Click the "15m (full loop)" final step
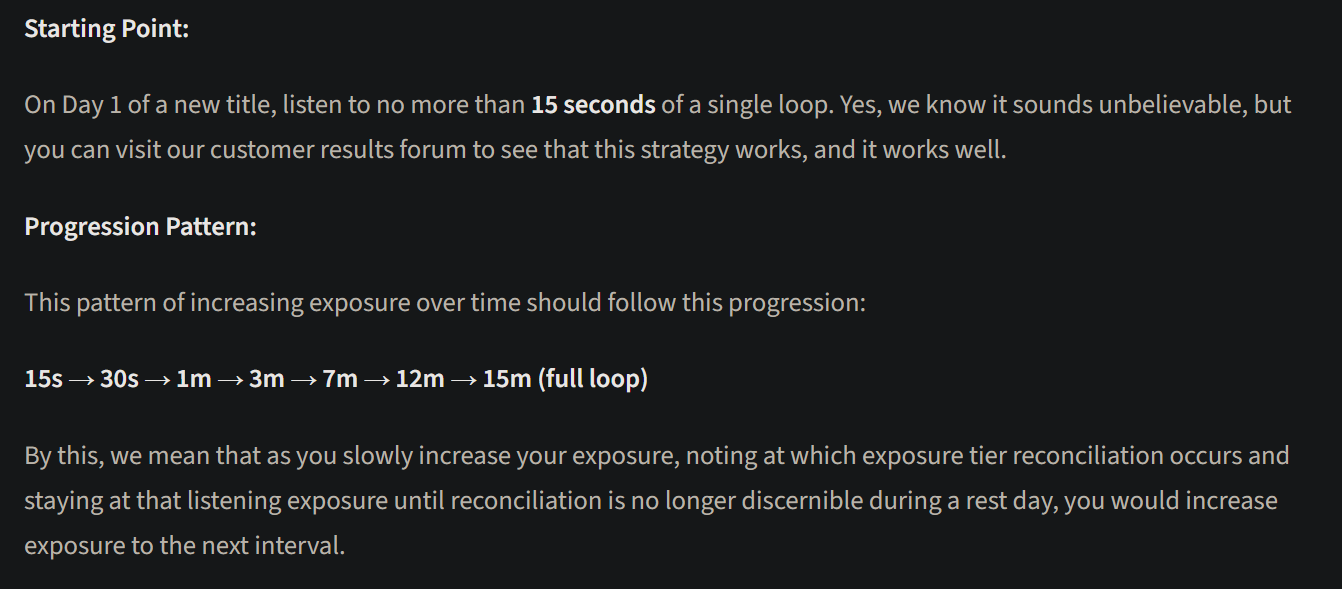The image size is (1342, 589). (565, 380)
